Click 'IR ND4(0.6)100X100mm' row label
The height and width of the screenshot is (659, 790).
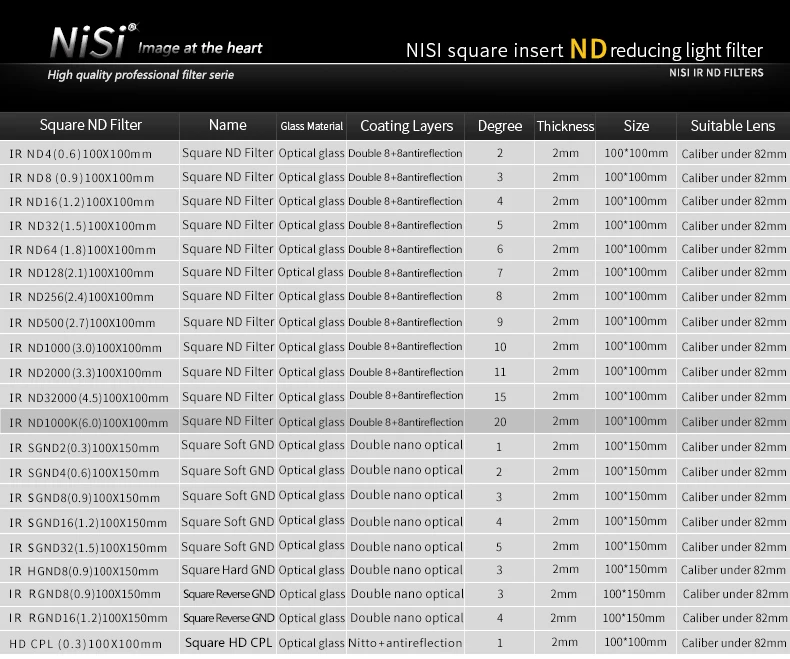80,154
